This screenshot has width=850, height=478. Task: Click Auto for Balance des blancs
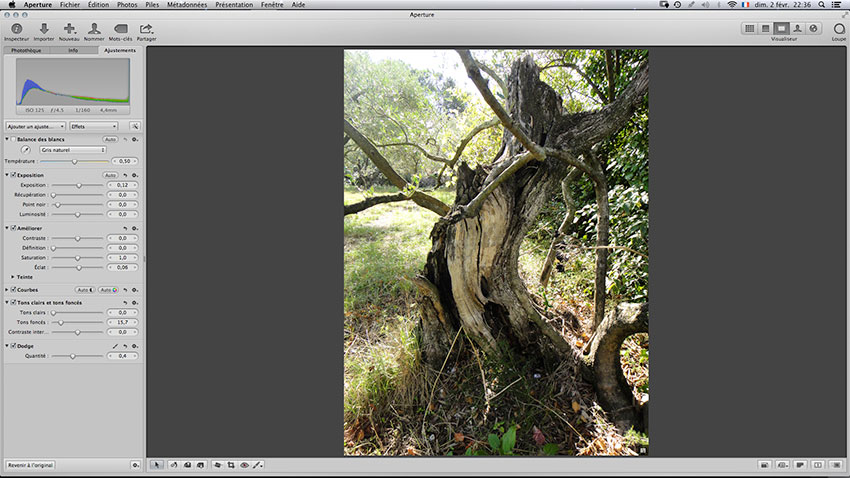(x=110, y=139)
